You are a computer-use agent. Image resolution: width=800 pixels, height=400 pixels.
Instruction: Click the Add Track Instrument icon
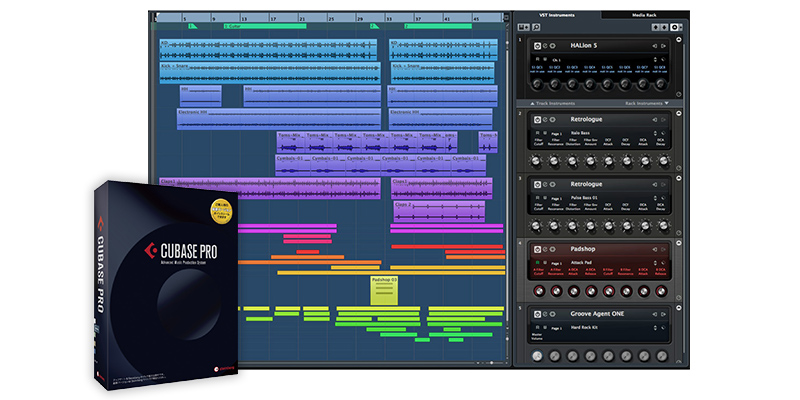[523, 27]
